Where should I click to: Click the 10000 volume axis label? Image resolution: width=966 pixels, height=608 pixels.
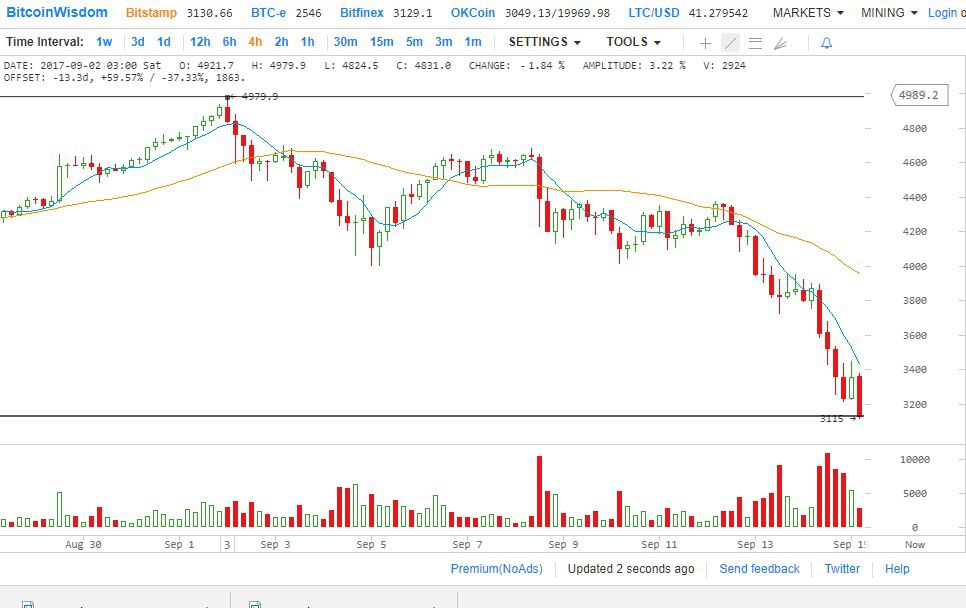[x=915, y=460]
